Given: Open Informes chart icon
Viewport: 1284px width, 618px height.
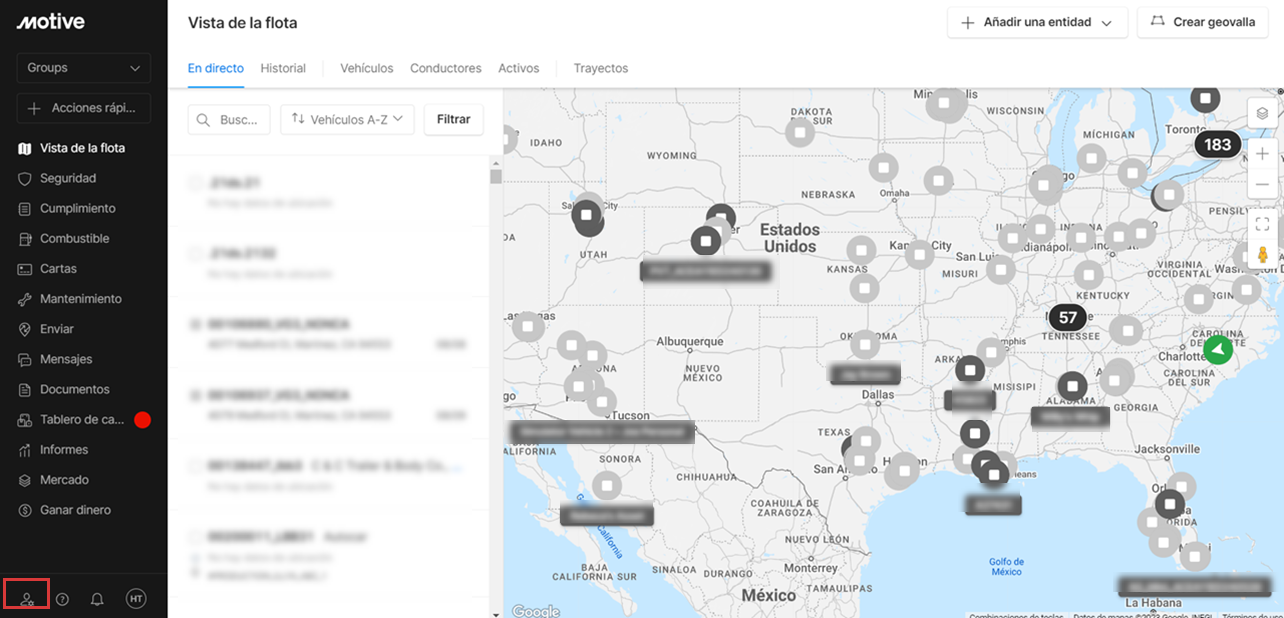Looking at the screenshot, I should (25, 450).
